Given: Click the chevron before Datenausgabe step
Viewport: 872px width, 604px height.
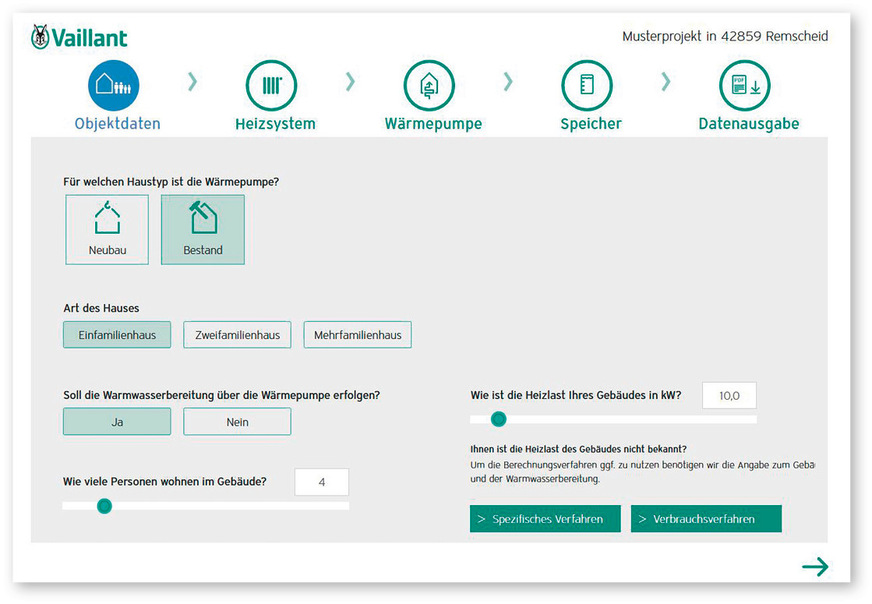Looking at the screenshot, I should click(666, 82).
